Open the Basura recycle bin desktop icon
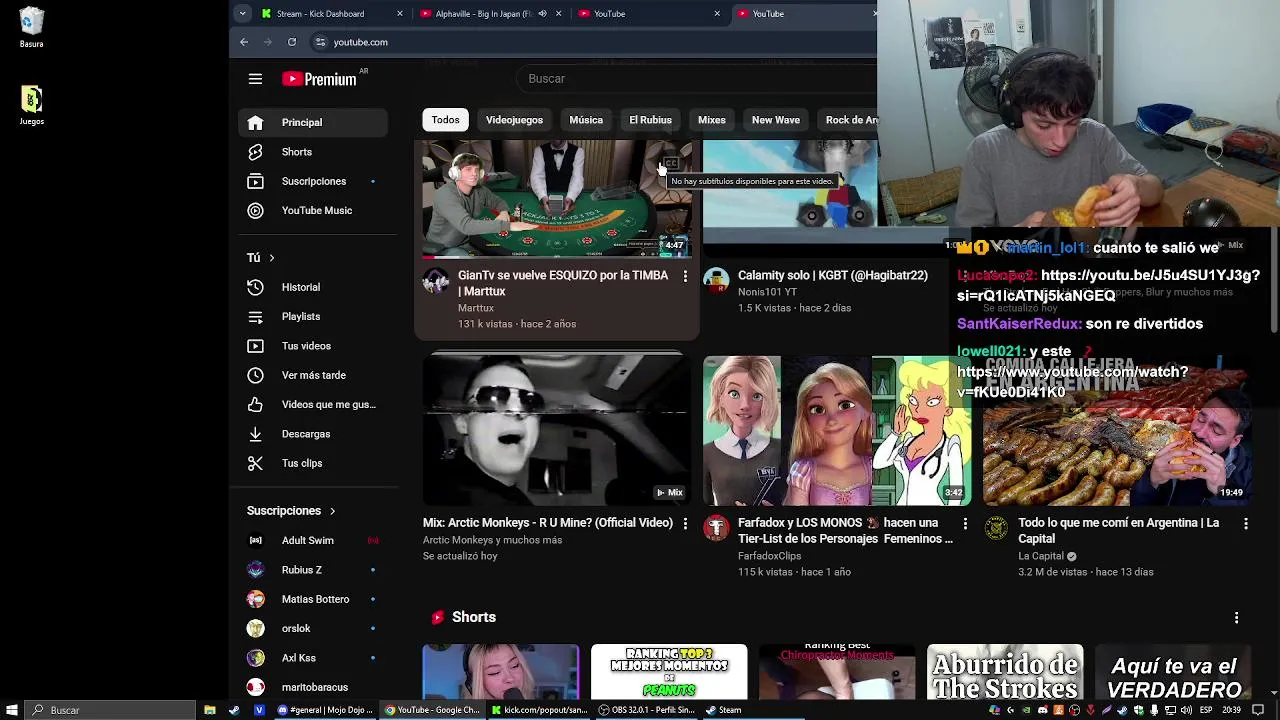 (x=31, y=28)
